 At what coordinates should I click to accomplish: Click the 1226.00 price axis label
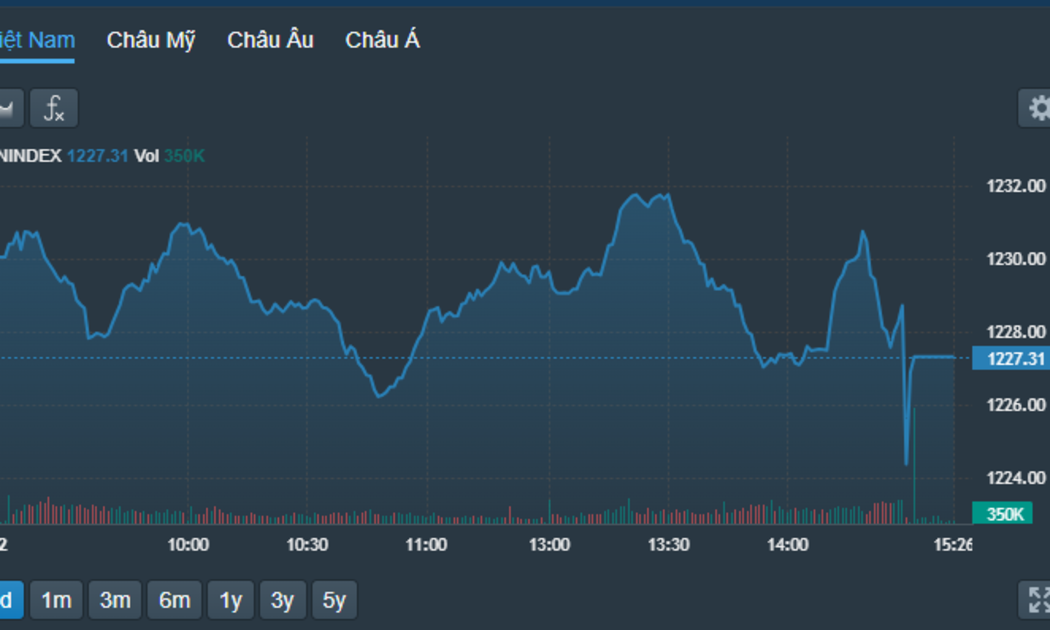click(x=1015, y=404)
